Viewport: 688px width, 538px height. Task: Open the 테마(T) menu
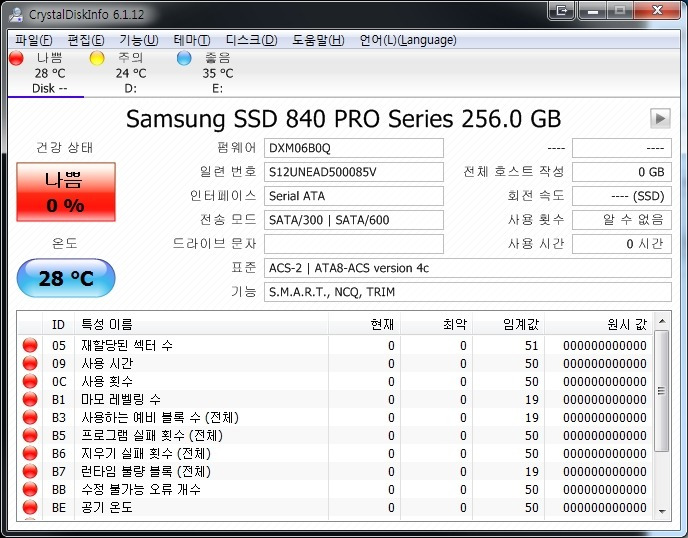coord(192,40)
